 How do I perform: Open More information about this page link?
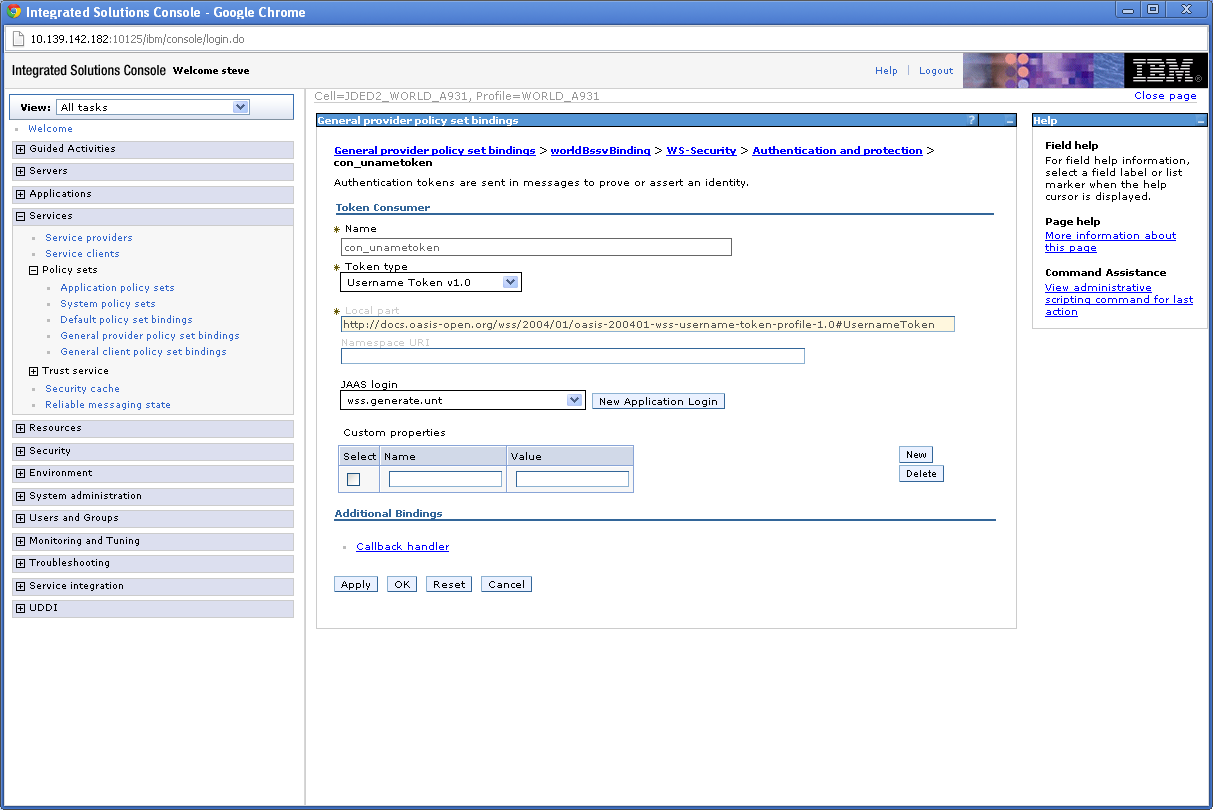(x=1110, y=242)
